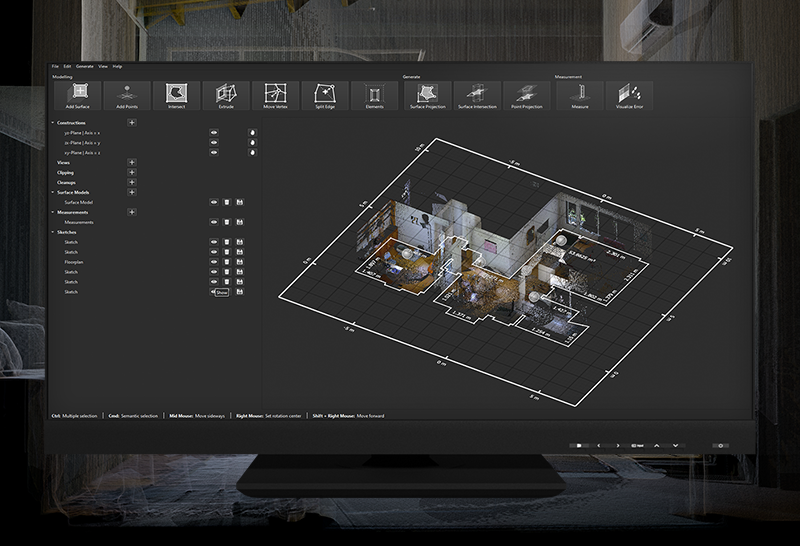The height and width of the screenshot is (546, 800).
Task: Pick the Extrude tool
Action: 226,96
